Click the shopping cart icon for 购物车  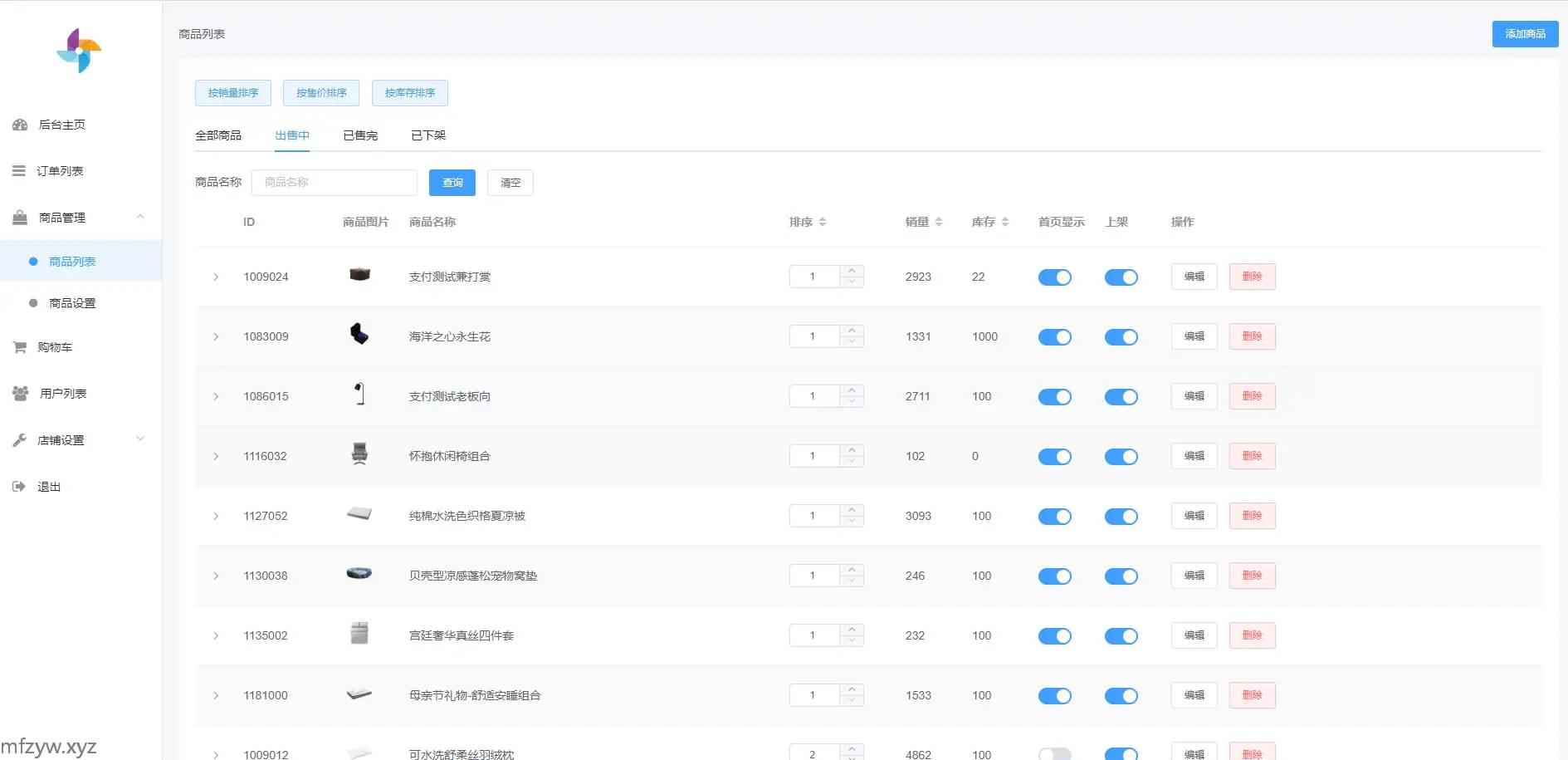(19, 347)
